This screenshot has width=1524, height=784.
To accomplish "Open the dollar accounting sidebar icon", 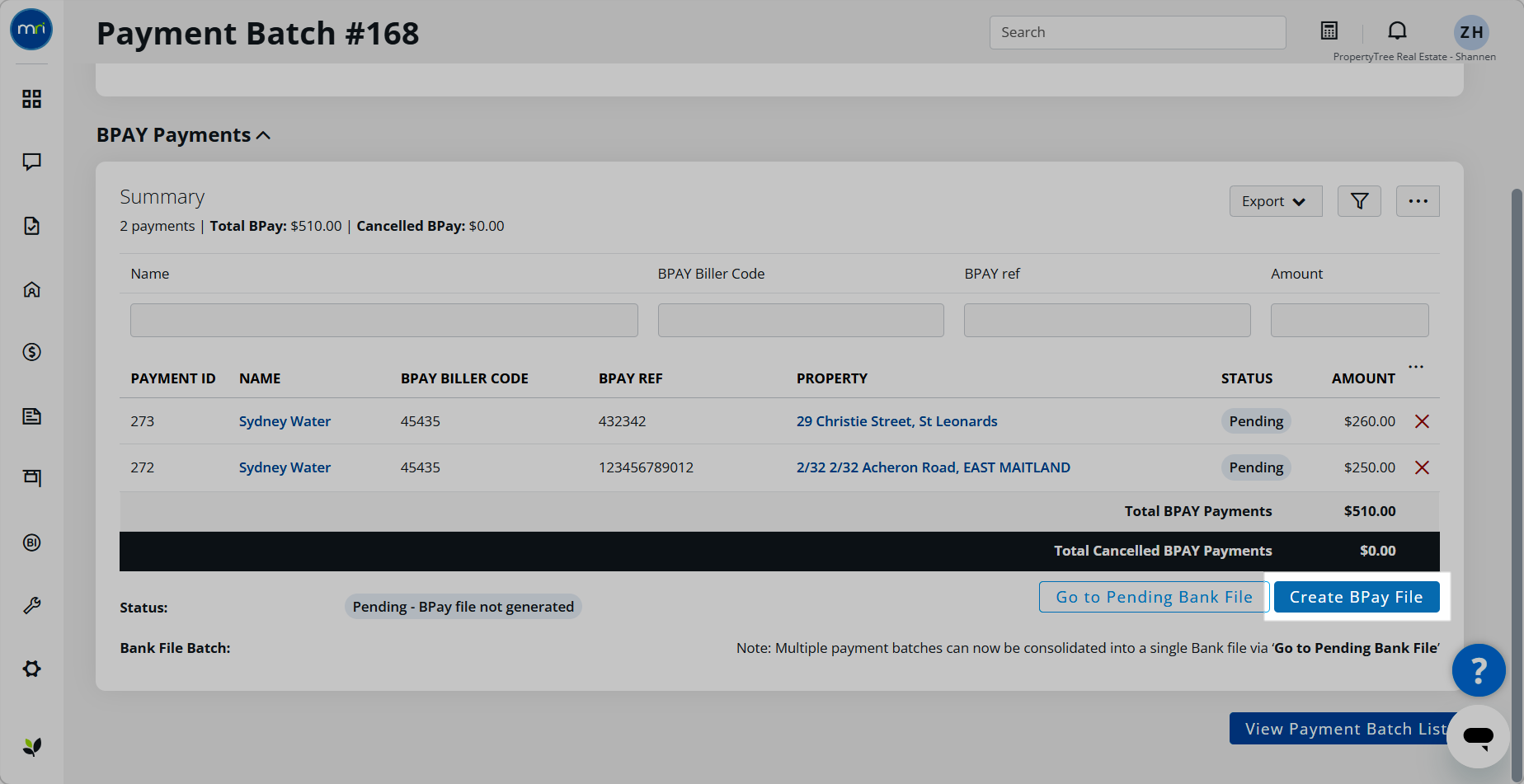I will [x=31, y=352].
